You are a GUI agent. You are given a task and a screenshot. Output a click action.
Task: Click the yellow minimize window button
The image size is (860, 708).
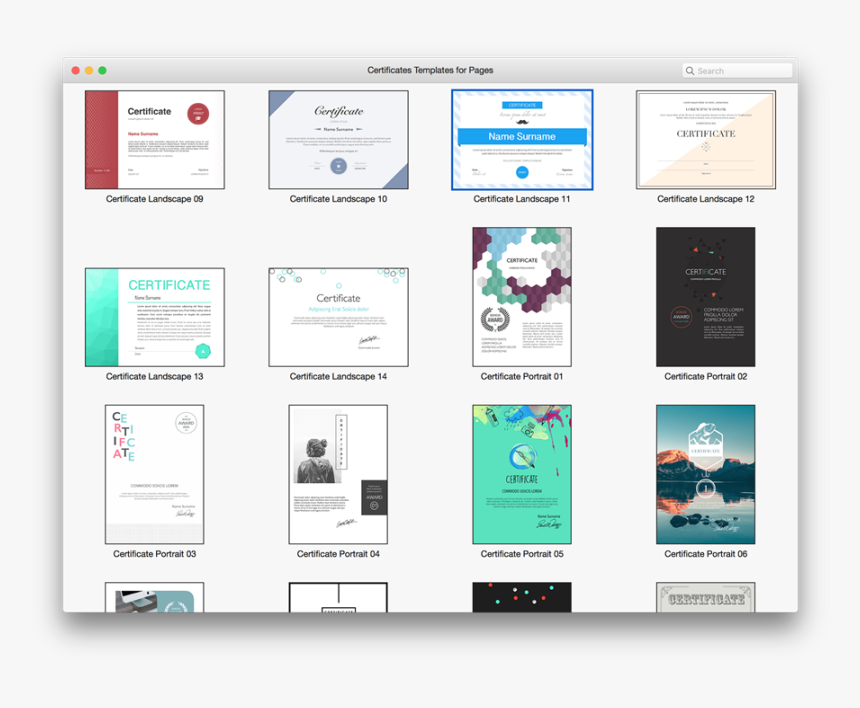[87, 70]
